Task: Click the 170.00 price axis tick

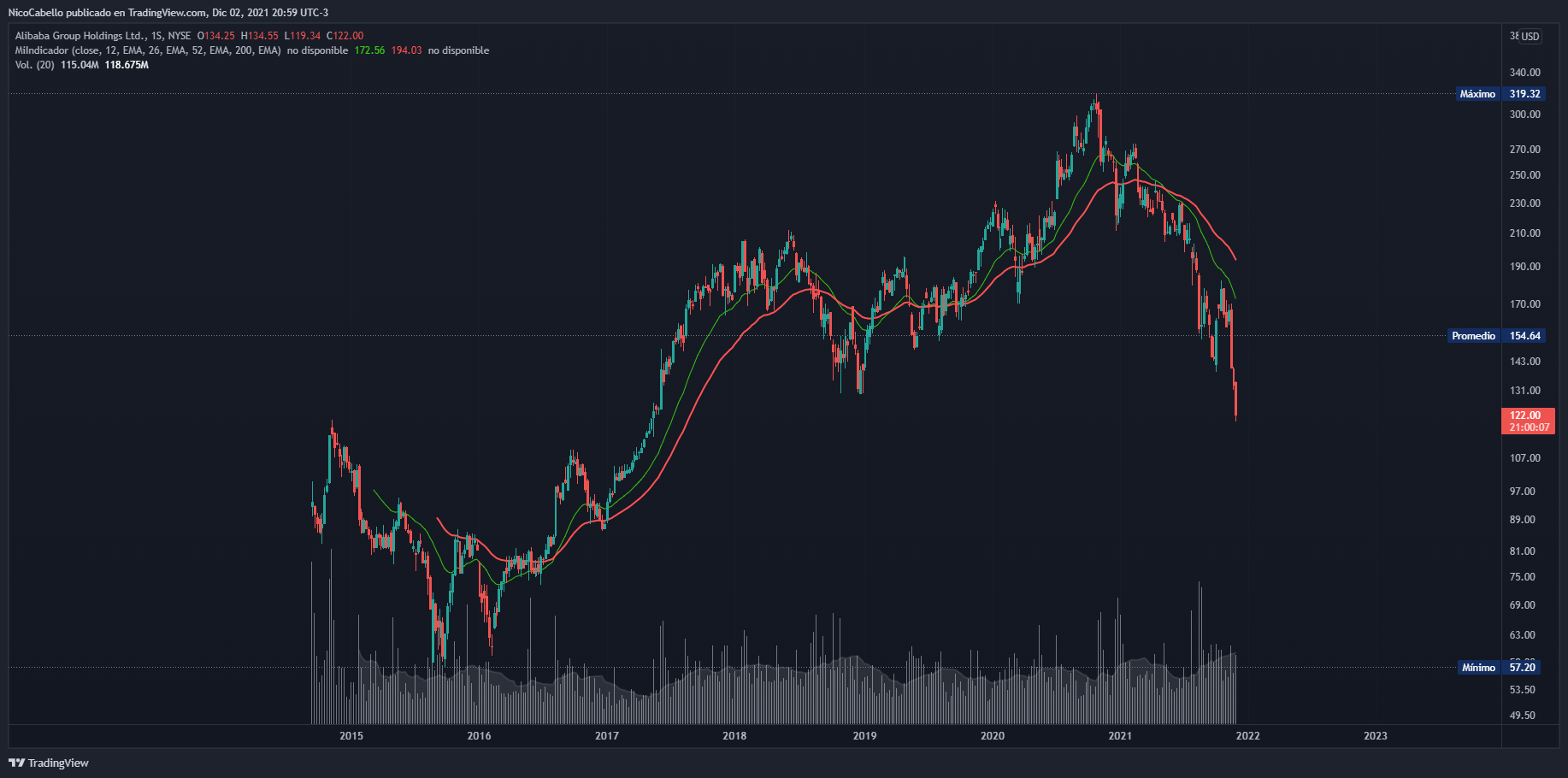Action: point(1525,304)
